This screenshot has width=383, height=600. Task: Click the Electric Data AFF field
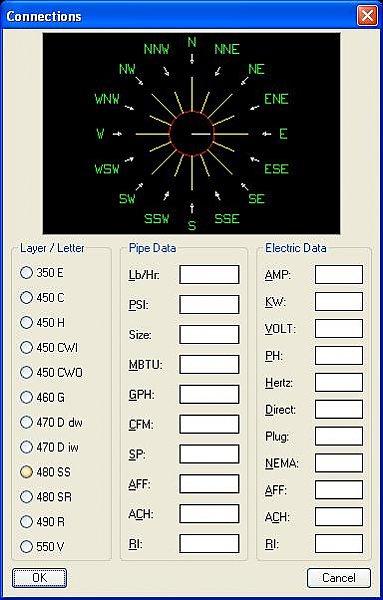point(339,490)
